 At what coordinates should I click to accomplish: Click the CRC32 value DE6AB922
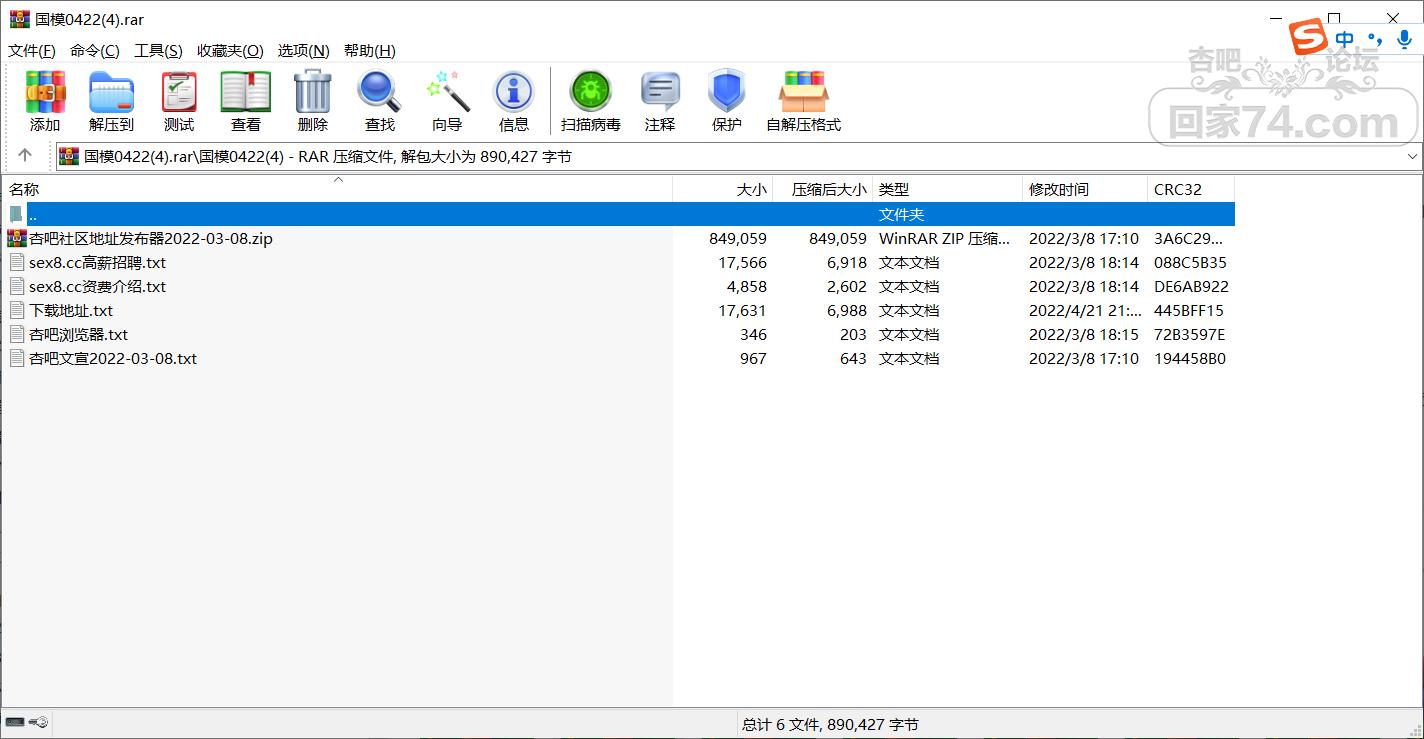tap(1191, 286)
